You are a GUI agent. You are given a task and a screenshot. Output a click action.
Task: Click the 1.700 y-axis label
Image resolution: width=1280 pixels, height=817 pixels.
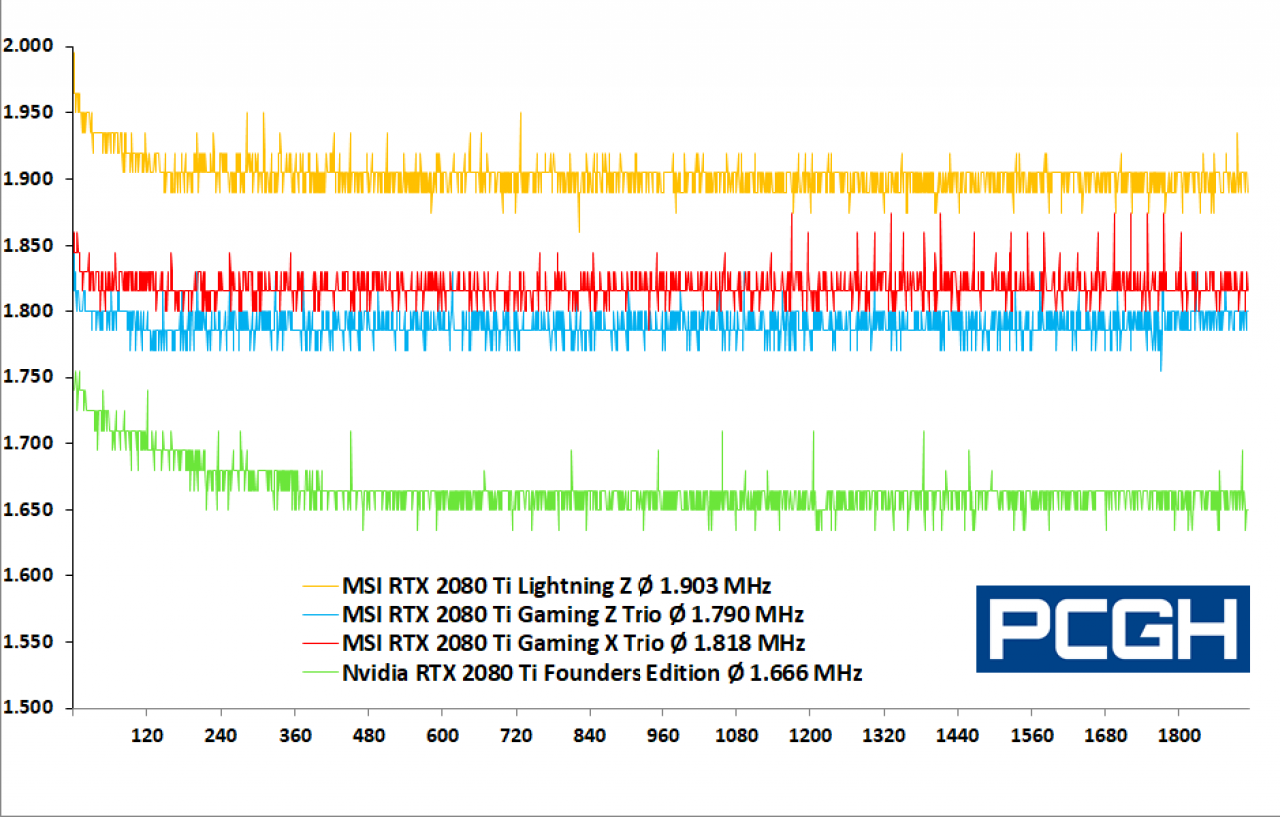[x=27, y=443]
